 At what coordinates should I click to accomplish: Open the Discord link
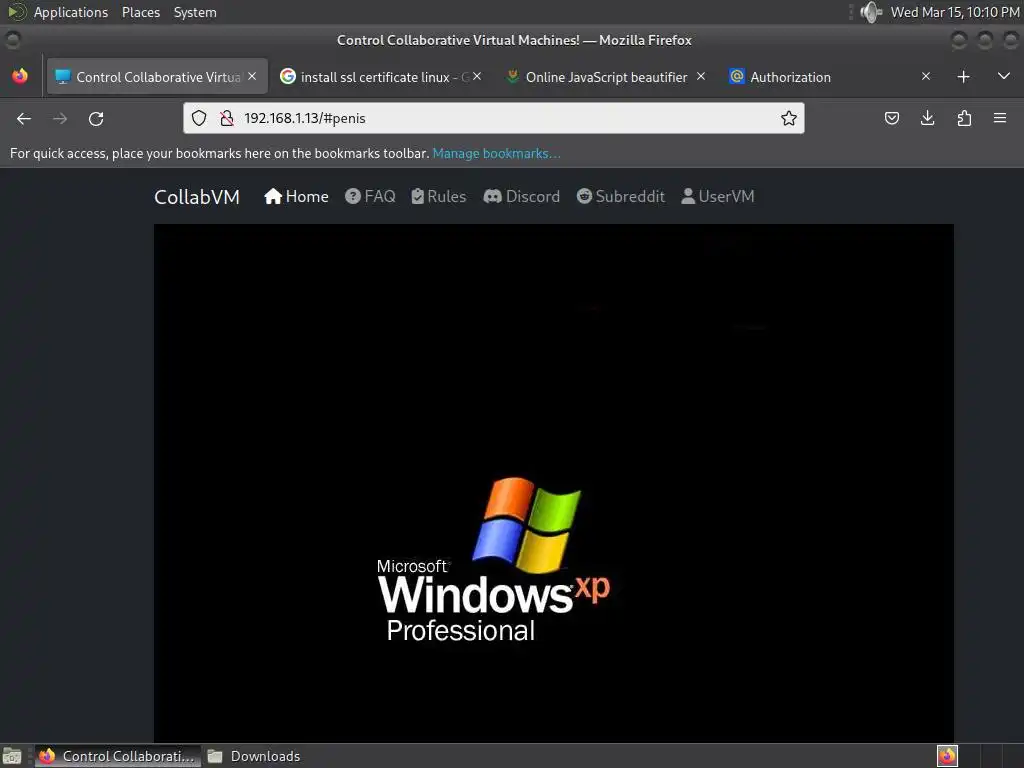522,197
